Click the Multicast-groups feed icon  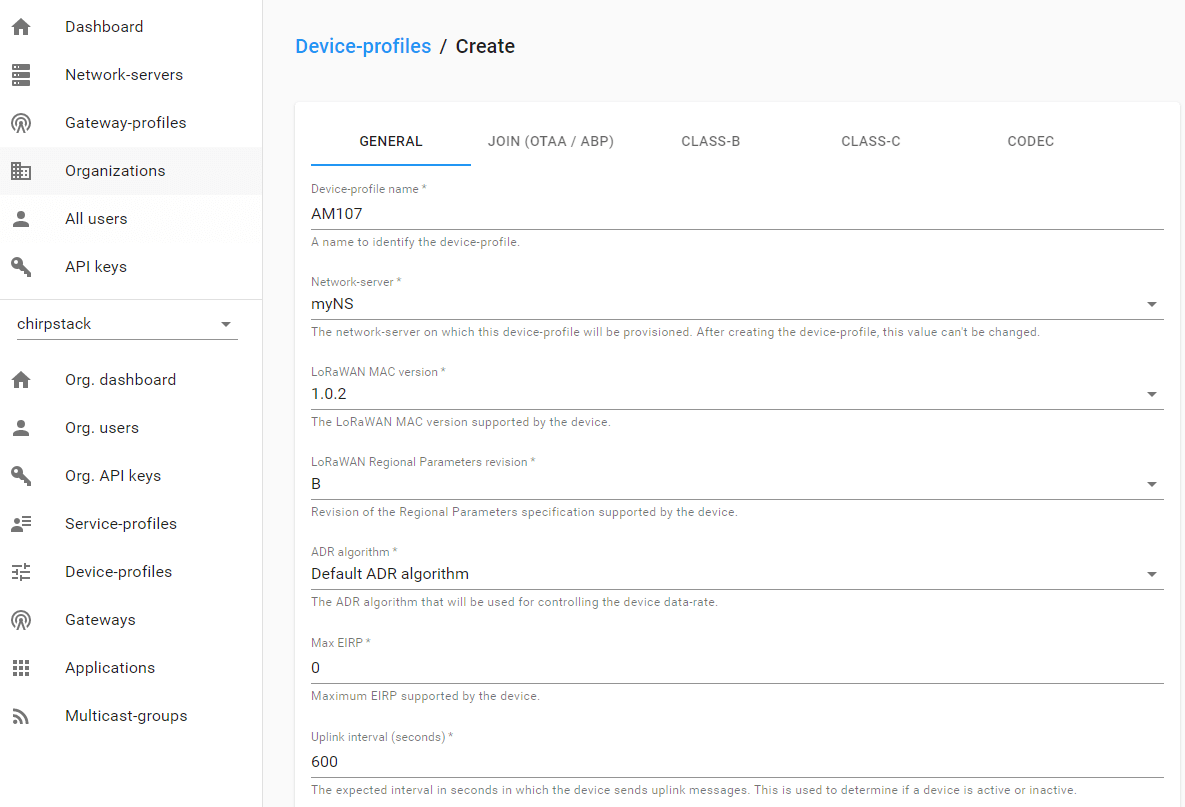point(21,716)
